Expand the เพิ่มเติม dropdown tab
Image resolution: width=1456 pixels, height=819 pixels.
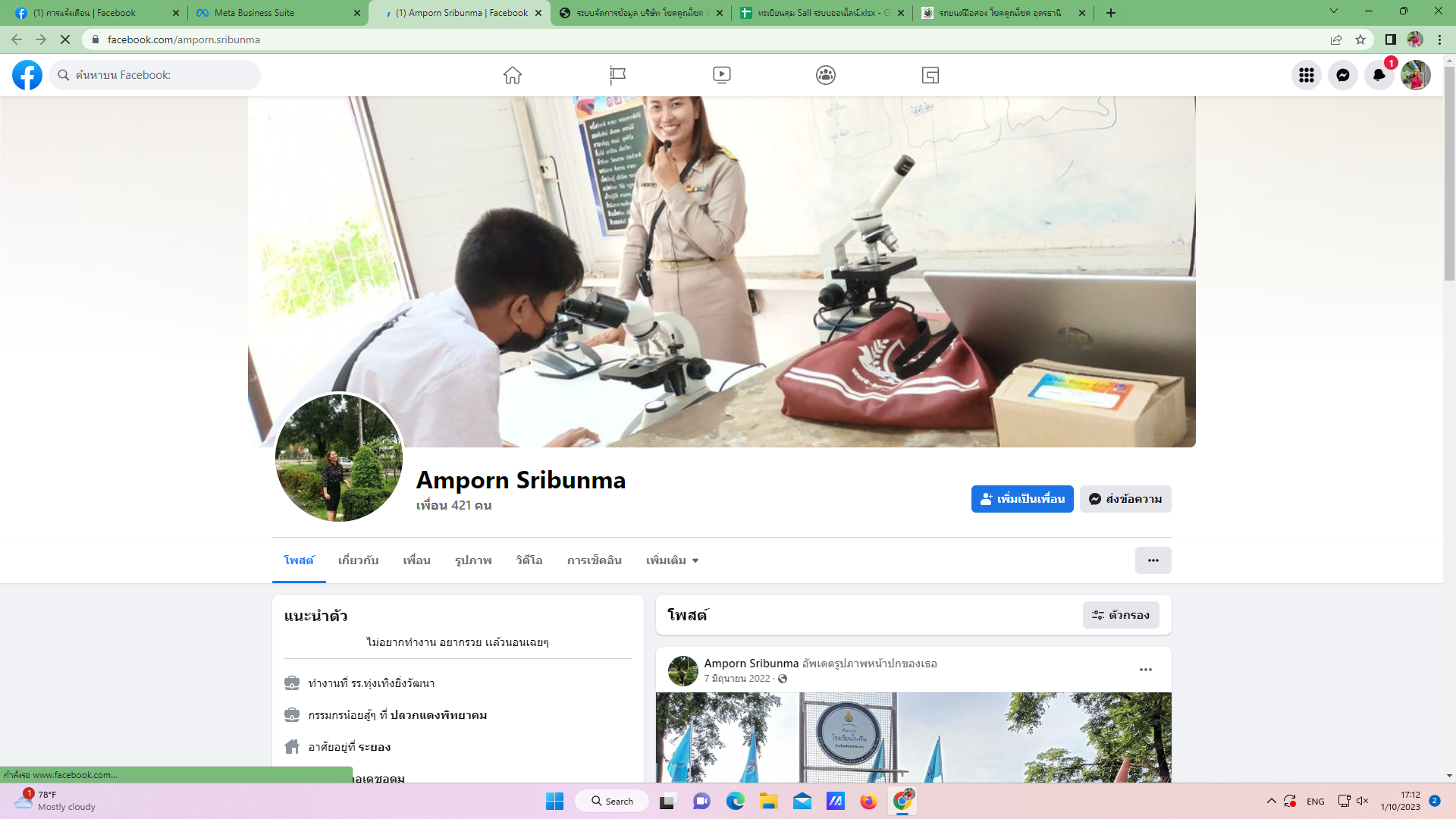[672, 560]
